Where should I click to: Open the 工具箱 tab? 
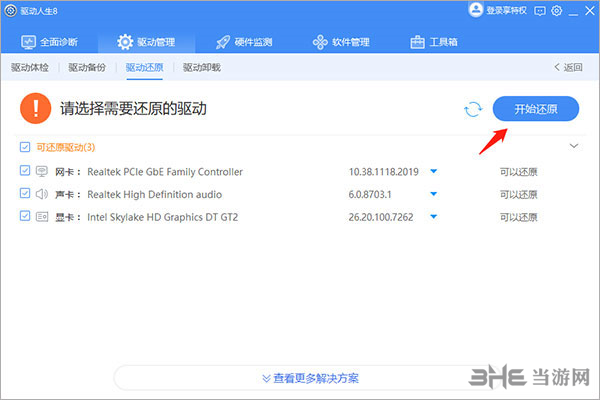click(x=434, y=42)
